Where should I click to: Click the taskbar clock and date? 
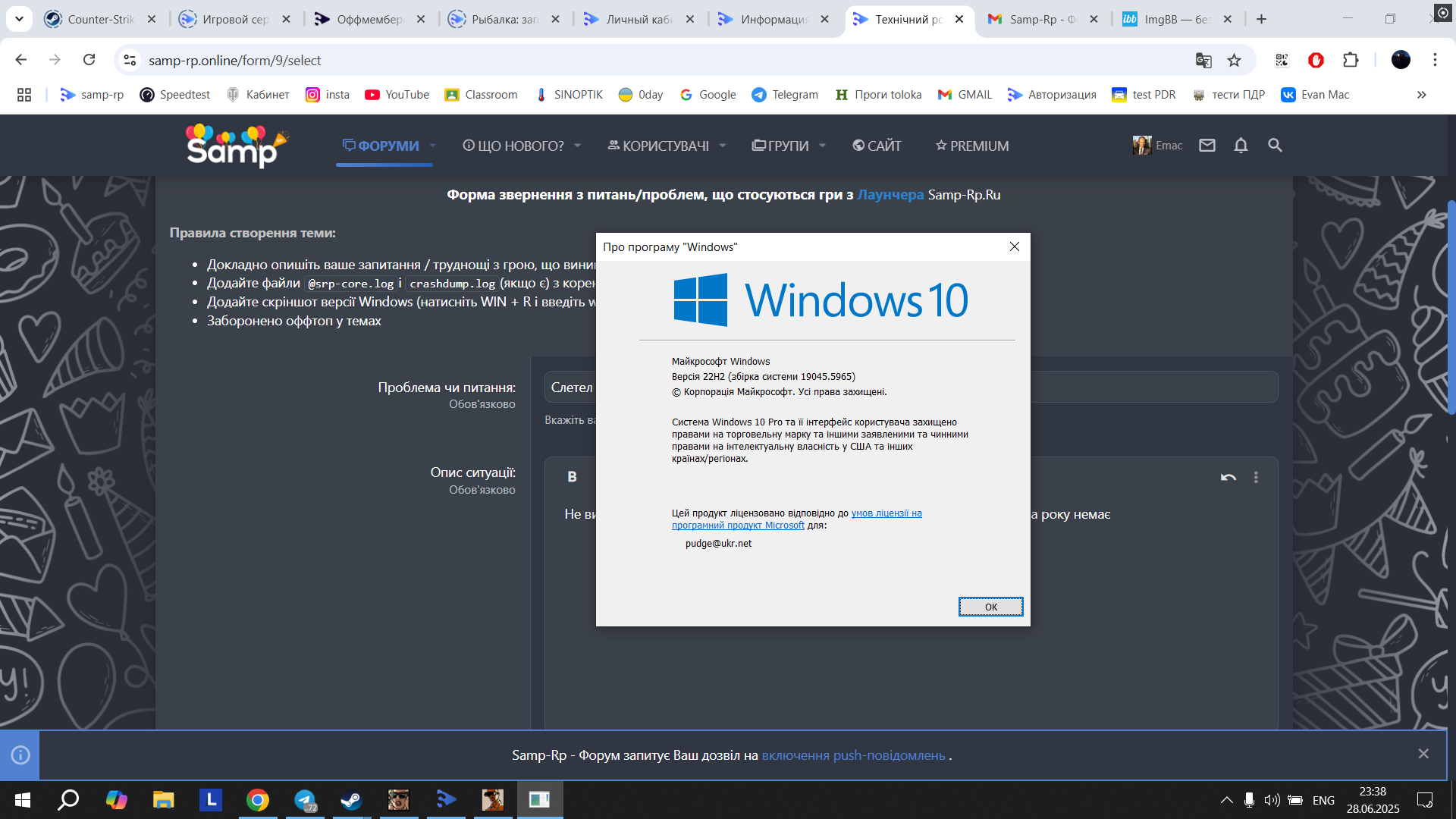coord(1373,800)
